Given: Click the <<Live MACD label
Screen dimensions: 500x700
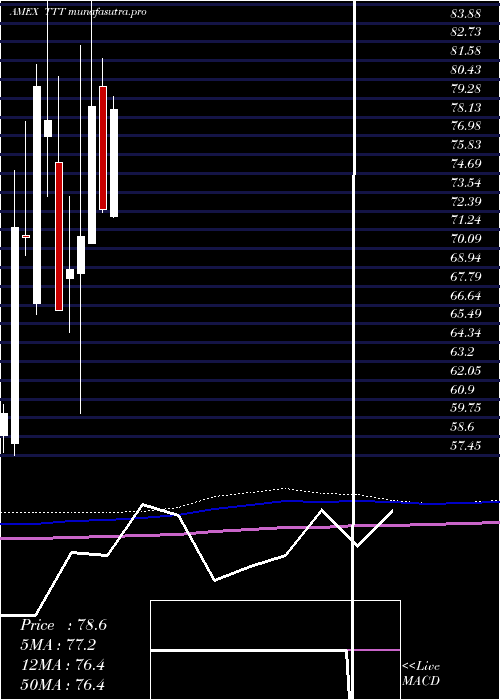Looking at the screenshot, I should 421,674.
